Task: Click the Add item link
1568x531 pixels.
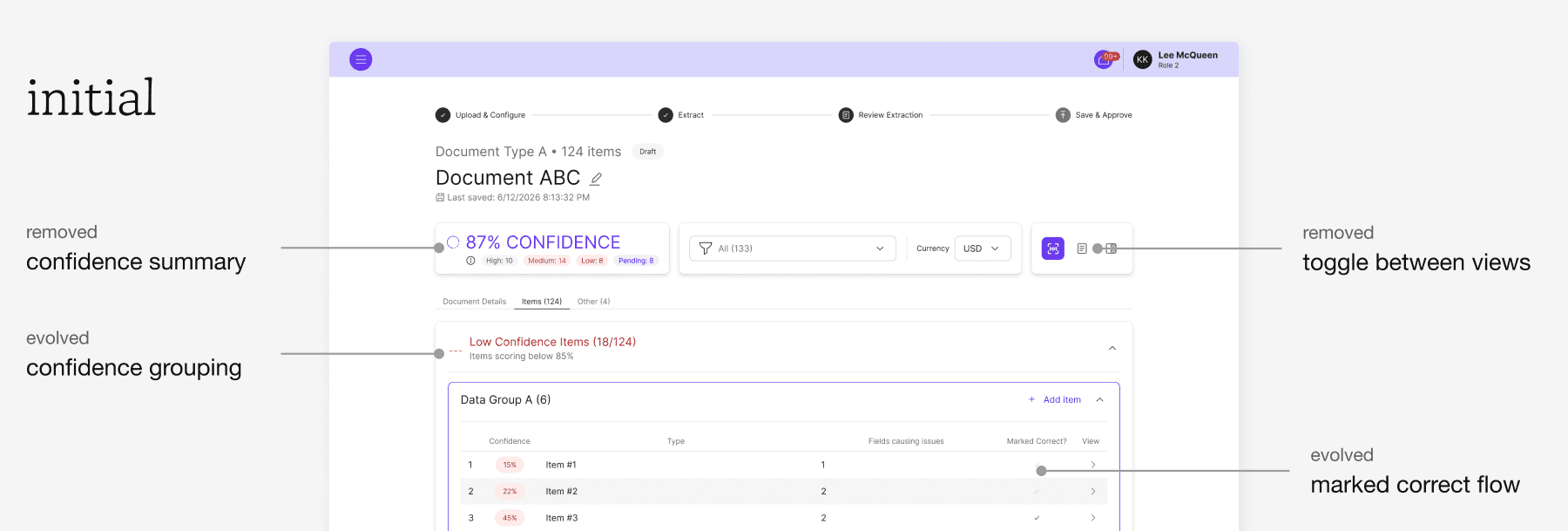Action: coord(1055,399)
